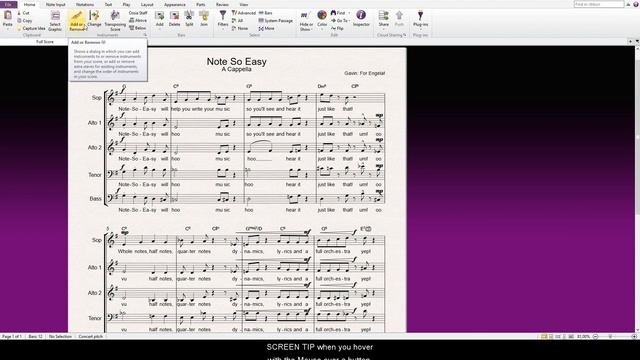Click the zoom in plus button
640x360 pixels.
(x=634, y=336)
